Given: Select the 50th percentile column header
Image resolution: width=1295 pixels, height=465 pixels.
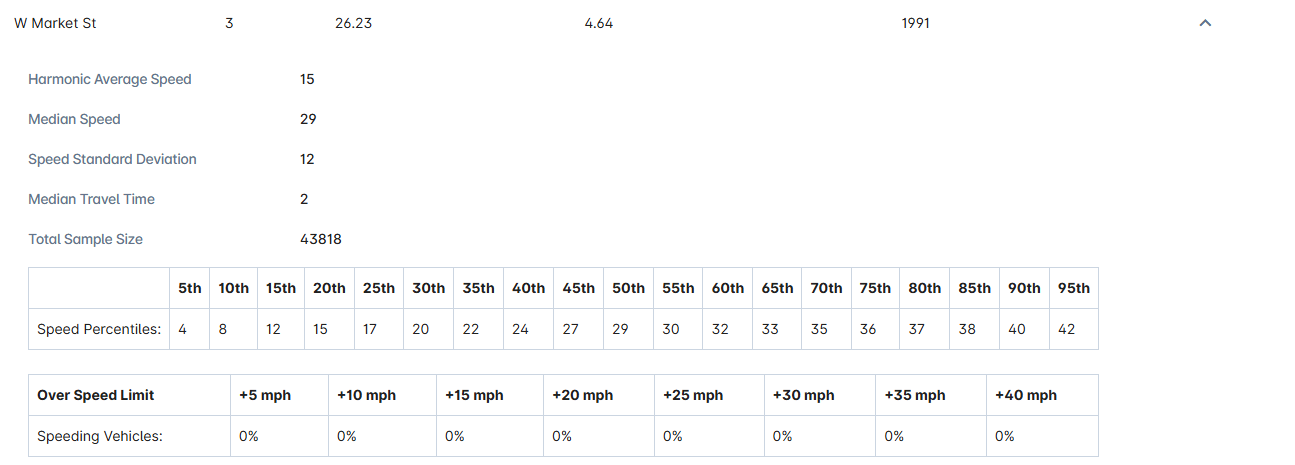Looking at the screenshot, I should click(628, 288).
